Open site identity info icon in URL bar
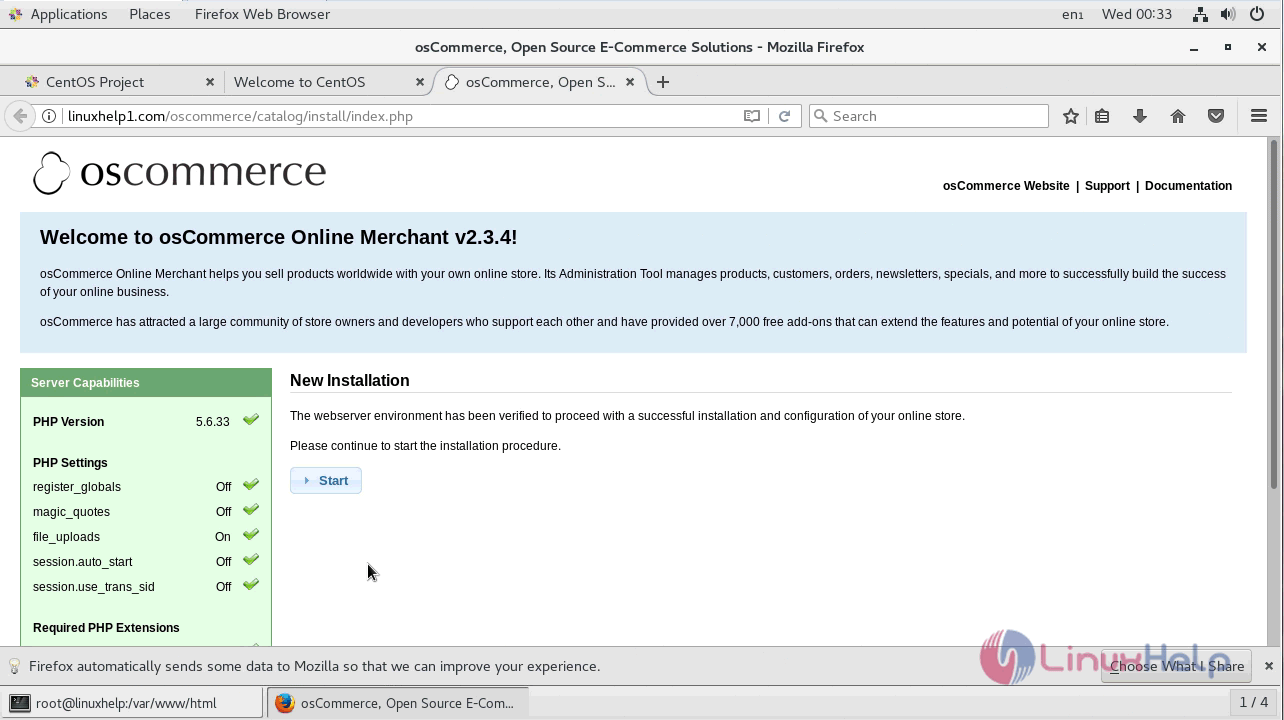 [x=48, y=116]
